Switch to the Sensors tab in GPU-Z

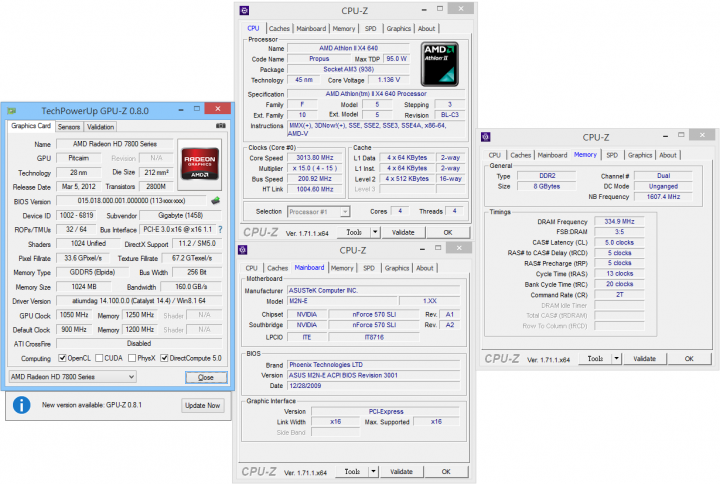[x=69, y=127]
